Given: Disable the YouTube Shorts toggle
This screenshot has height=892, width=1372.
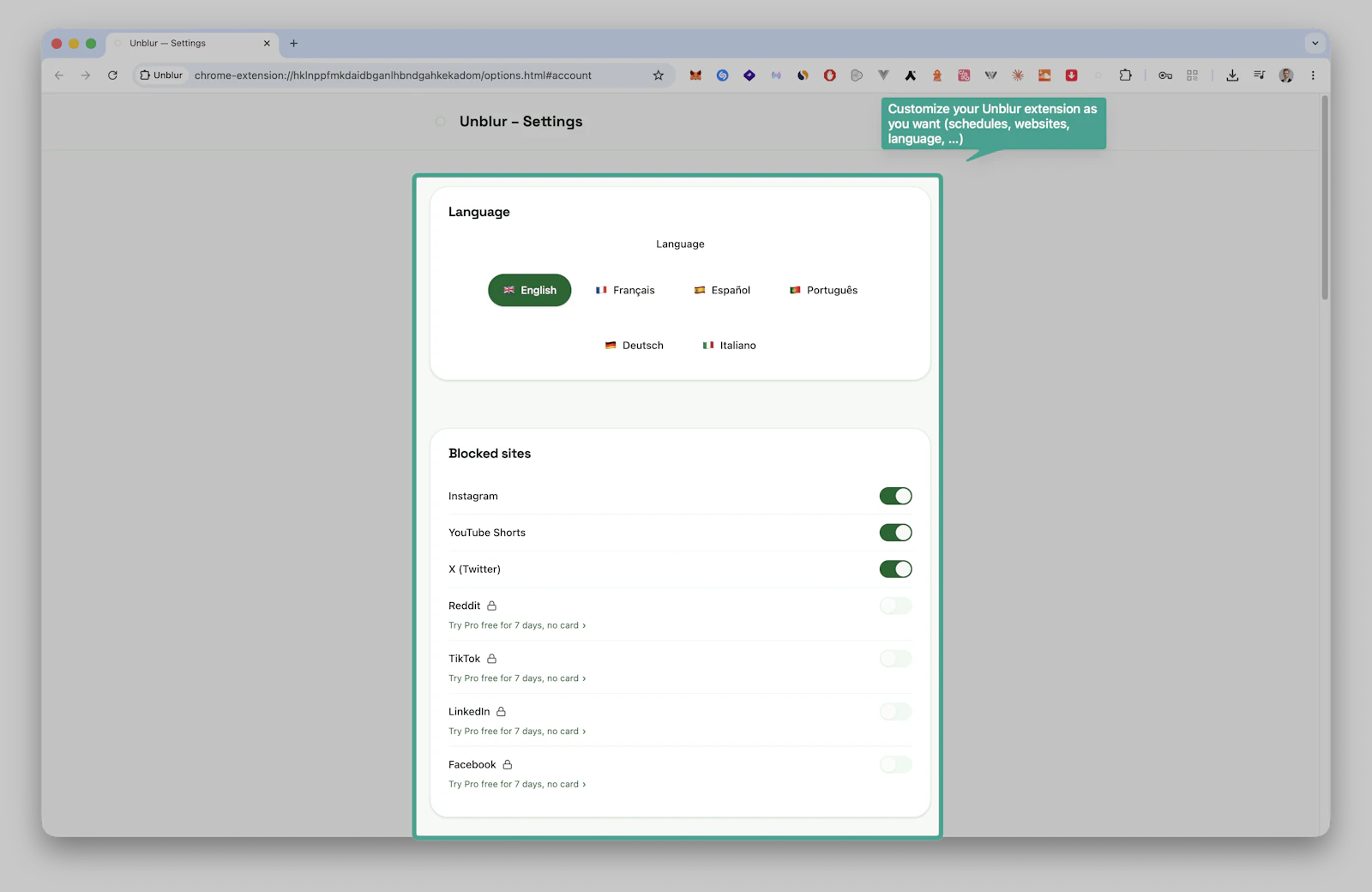Looking at the screenshot, I should [895, 533].
